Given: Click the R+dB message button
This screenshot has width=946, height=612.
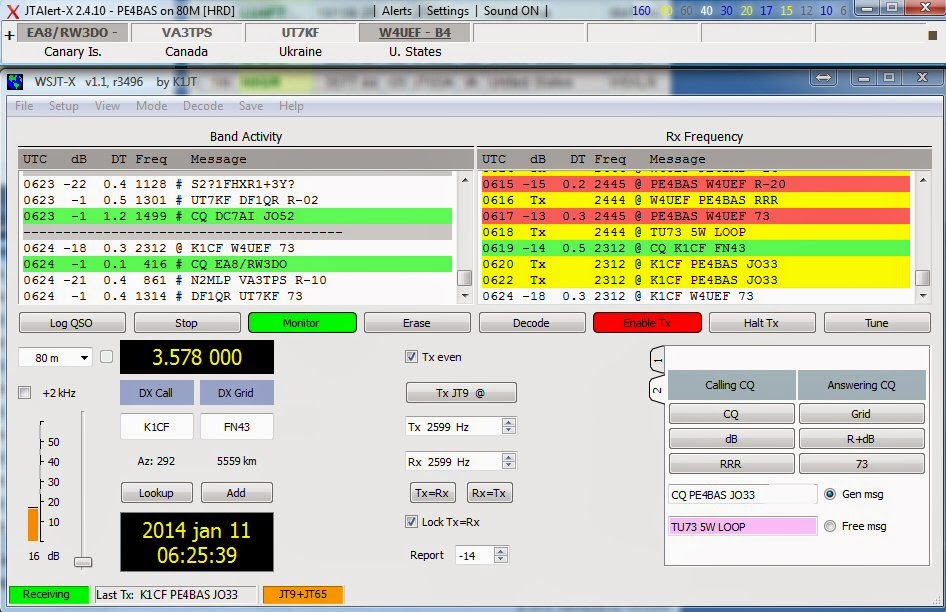Looking at the screenshot, I should [862, 439].
